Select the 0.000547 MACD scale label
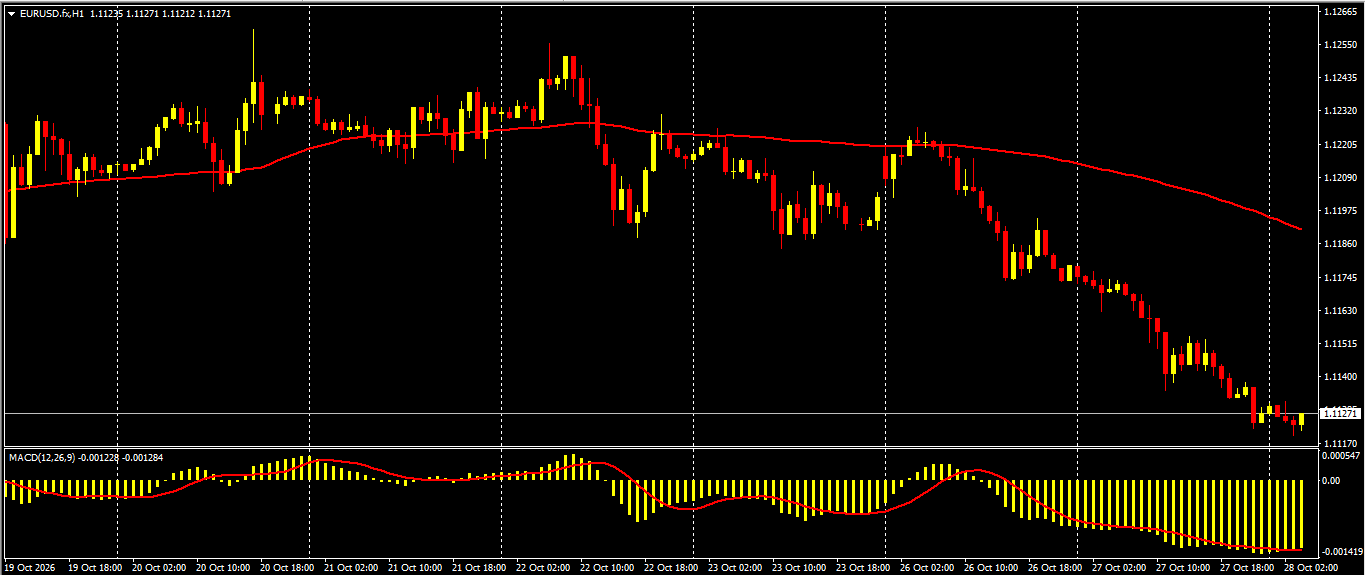The image size is (1365, 575). pyautogui.click(x=1340, y=455)
